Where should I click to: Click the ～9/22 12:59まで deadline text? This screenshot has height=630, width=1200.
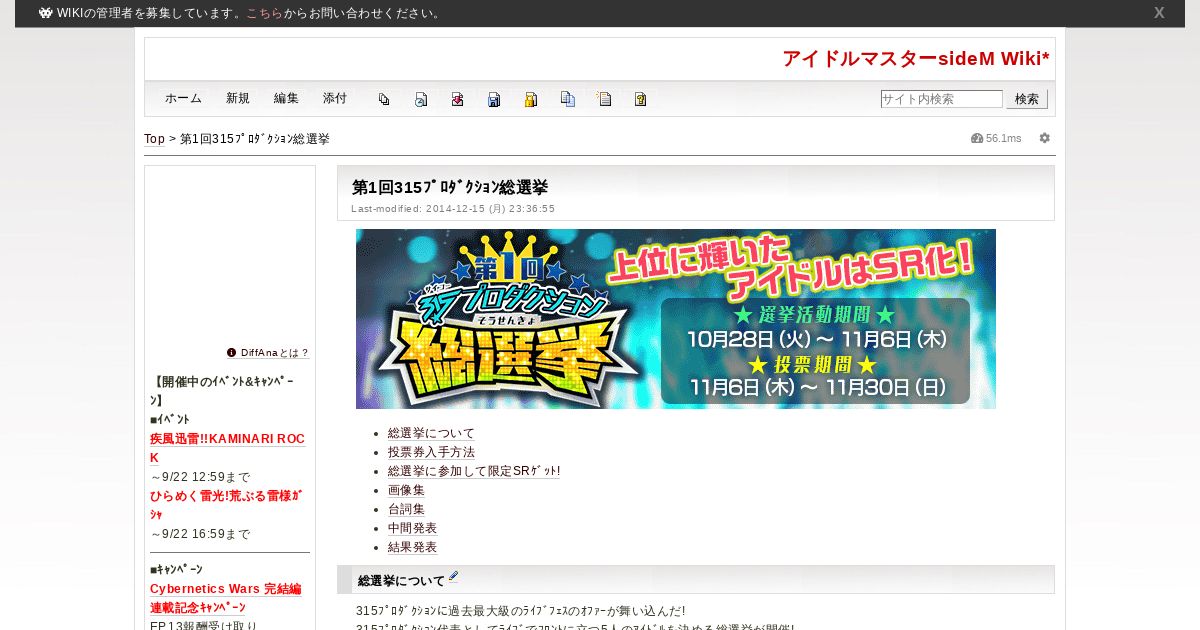(200, 477)
